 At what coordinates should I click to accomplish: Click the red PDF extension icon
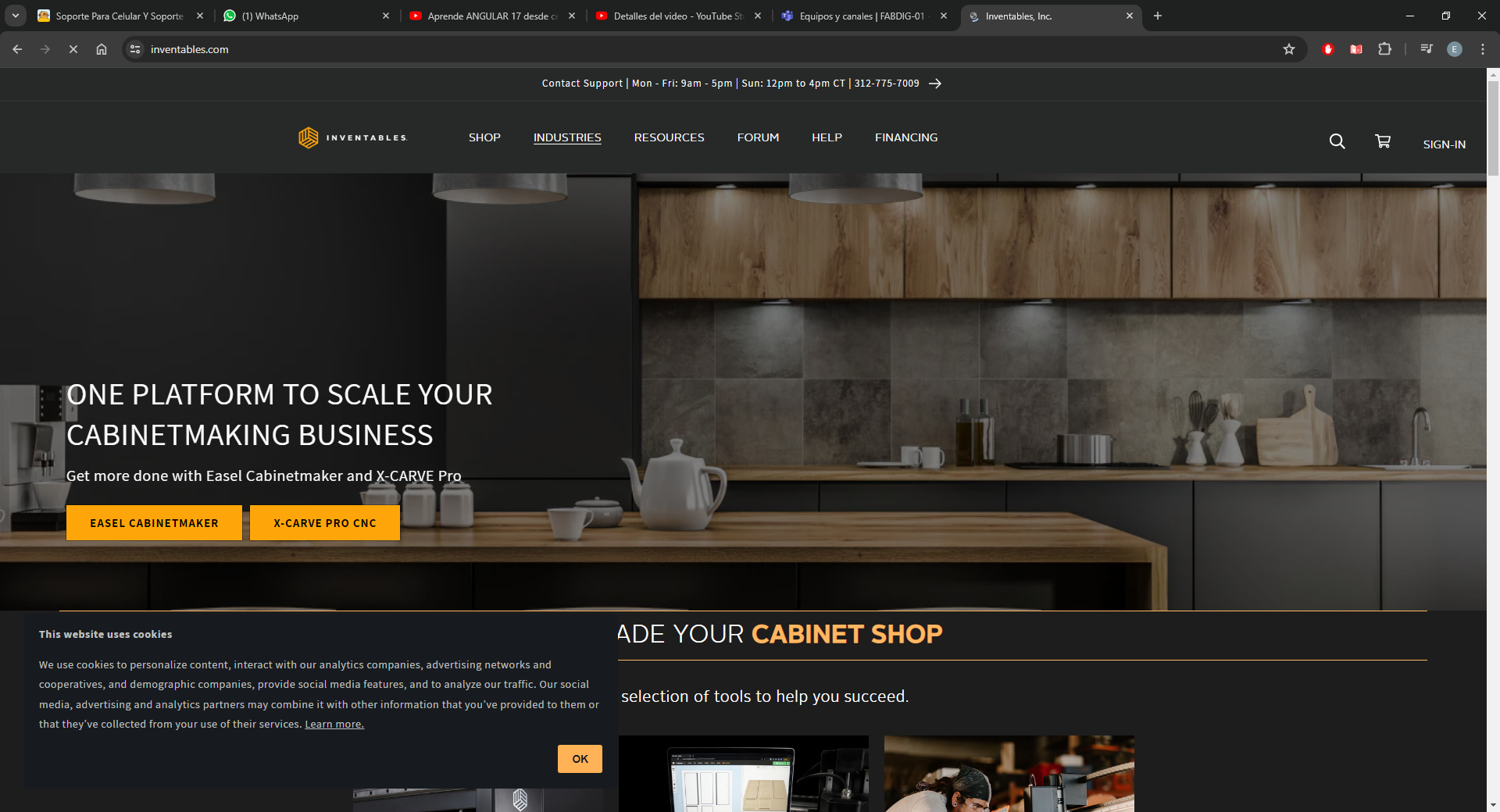pos(1356,49)
